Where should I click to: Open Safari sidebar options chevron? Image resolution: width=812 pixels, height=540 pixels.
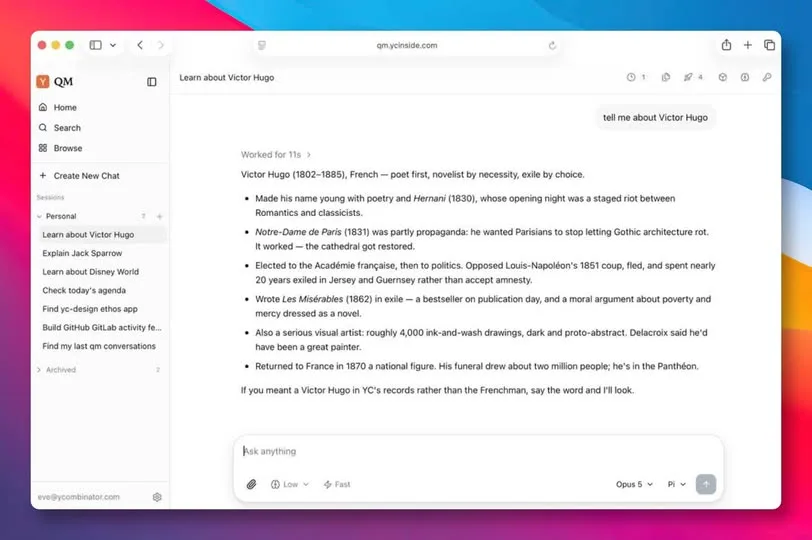click(113, 45)
